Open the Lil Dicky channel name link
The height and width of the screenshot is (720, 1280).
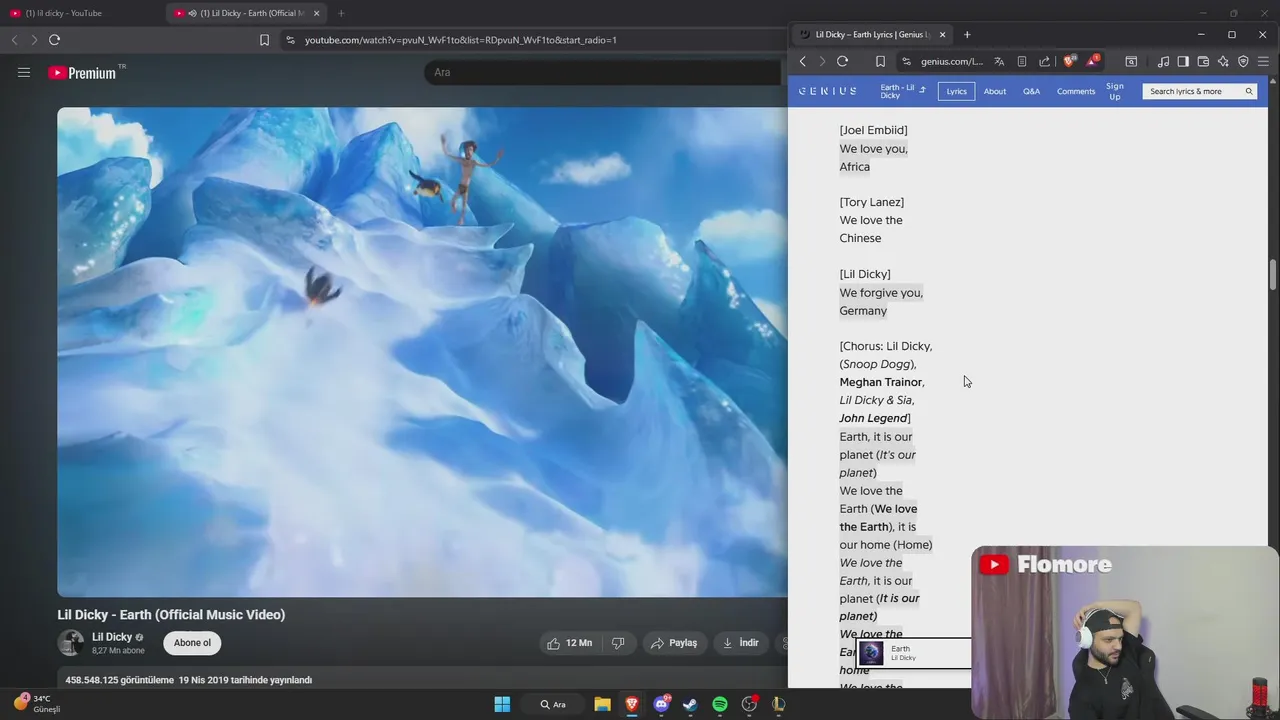click(x=112, y=637)
